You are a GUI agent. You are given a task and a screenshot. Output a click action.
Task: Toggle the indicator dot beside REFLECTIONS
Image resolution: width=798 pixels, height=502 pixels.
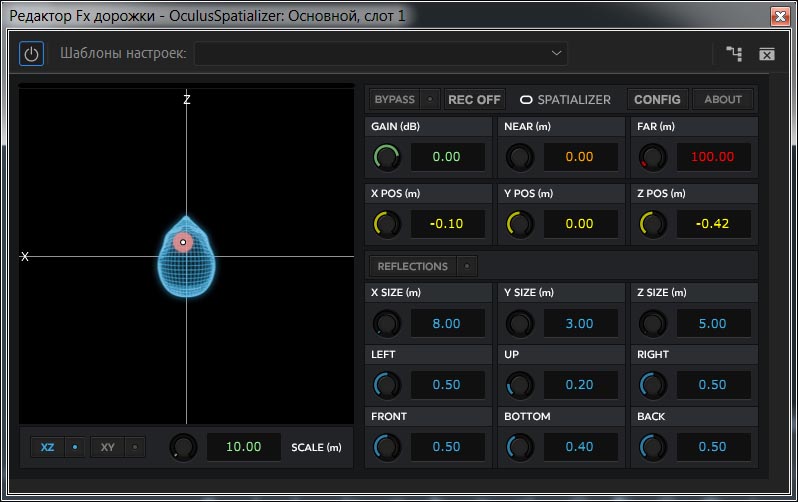(x=467, y=266)
